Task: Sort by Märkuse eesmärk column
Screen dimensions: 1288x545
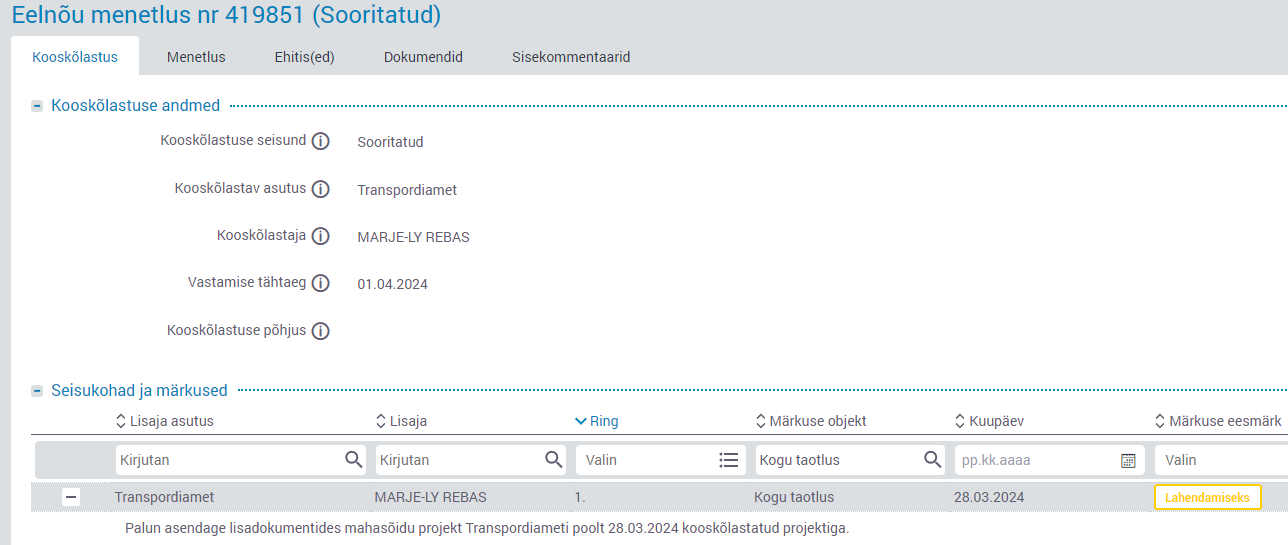Action: [x=1218, y=421]
